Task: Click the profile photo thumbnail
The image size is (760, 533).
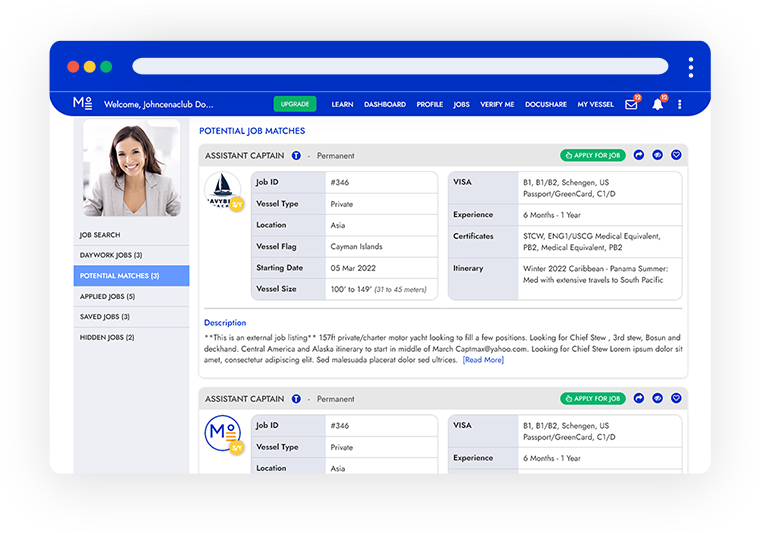Action: (132, 168)
